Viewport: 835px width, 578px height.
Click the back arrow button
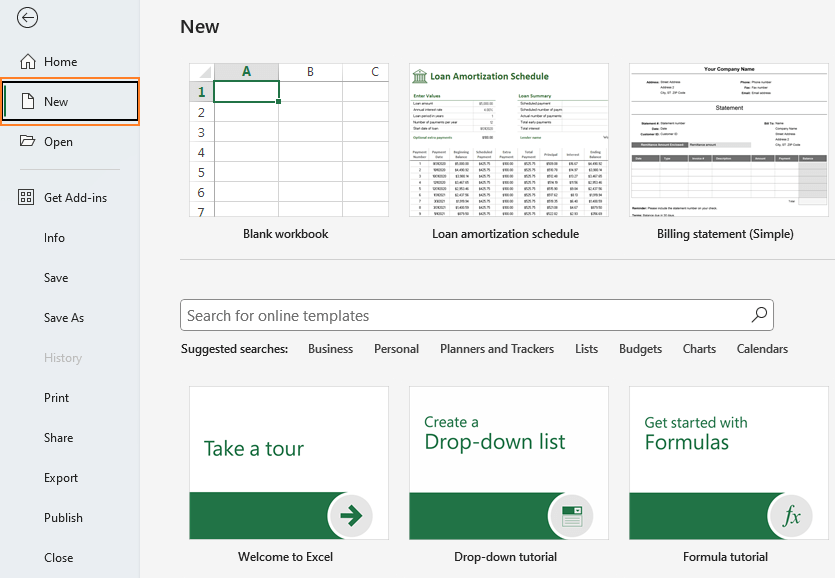(x=27, y=18)
